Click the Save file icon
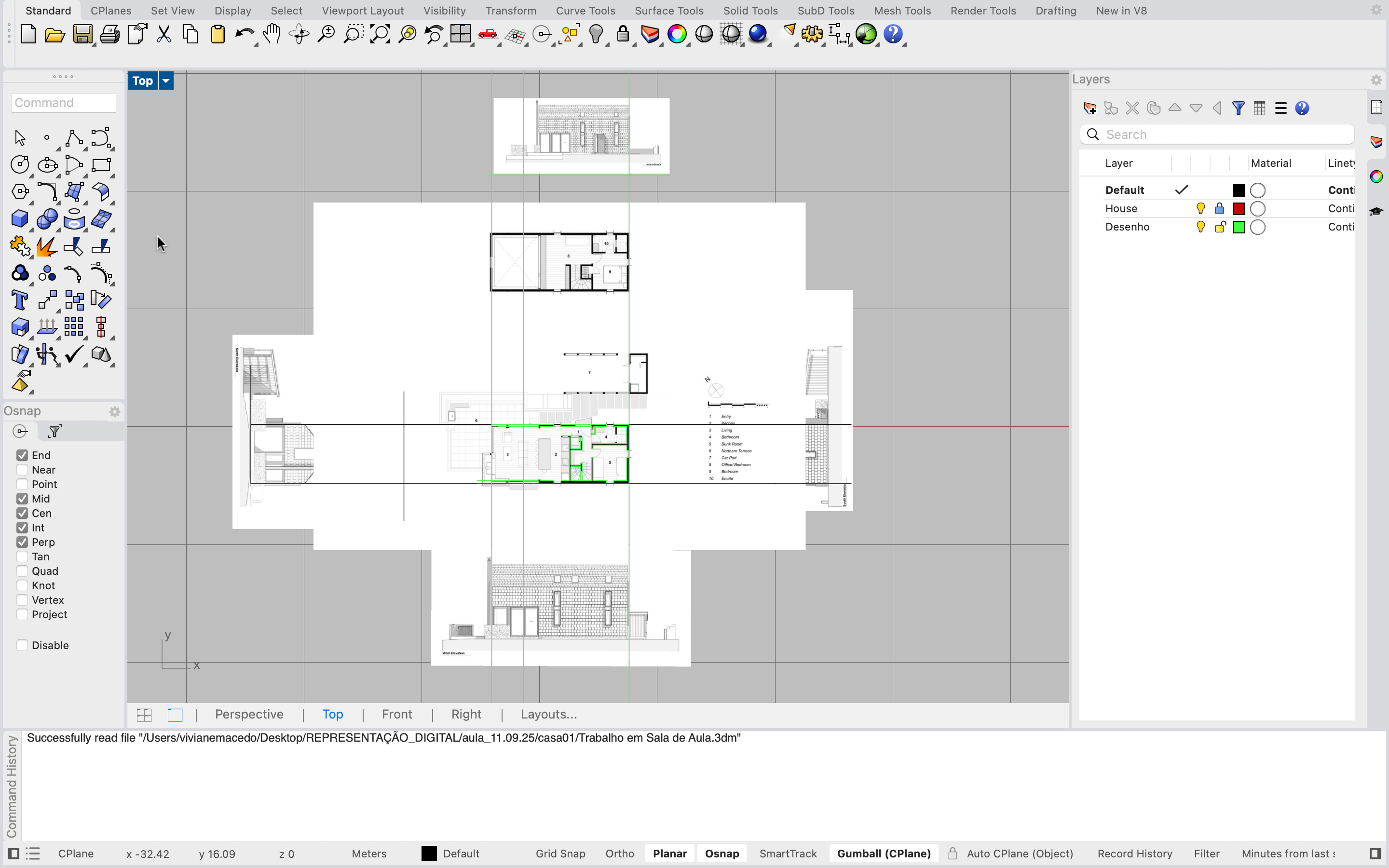 [82, 34]
